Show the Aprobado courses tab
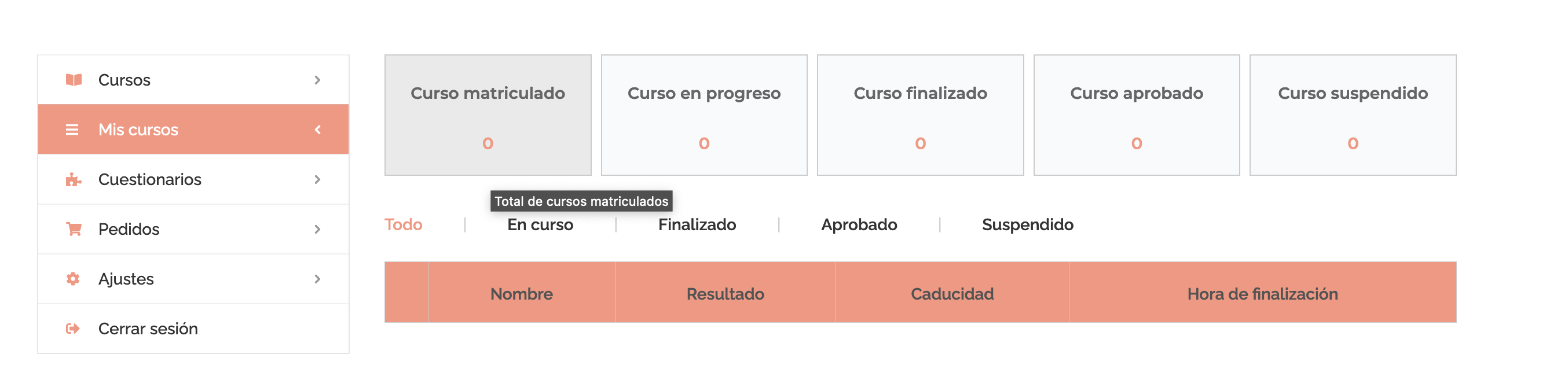The image size is (1568, 391). (x=859, y=225)
